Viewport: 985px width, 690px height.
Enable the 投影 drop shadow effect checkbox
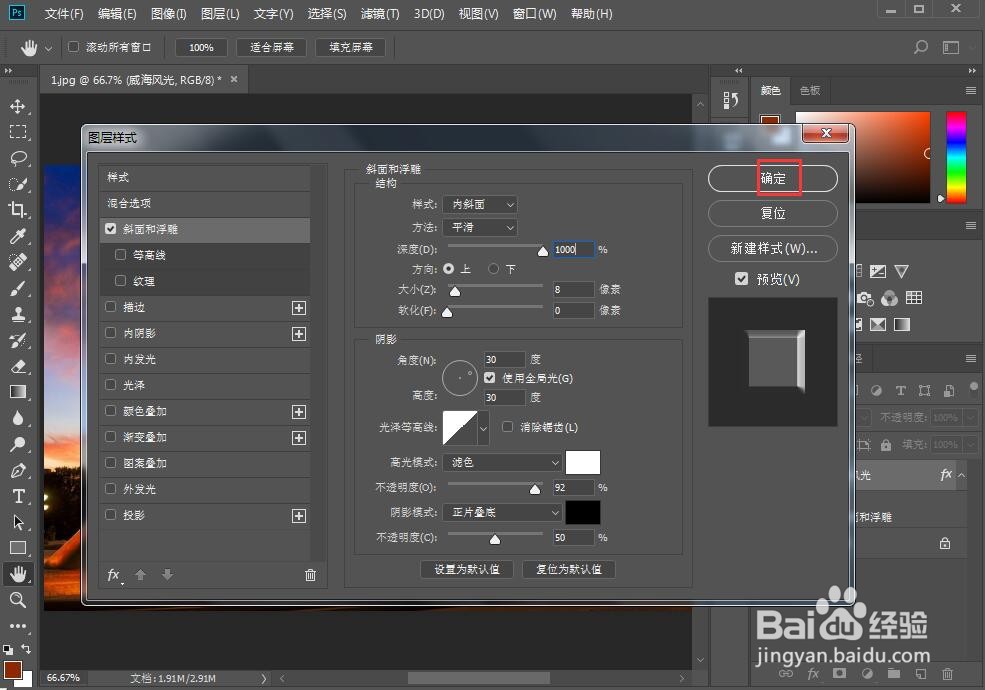[x=110, y=515]
